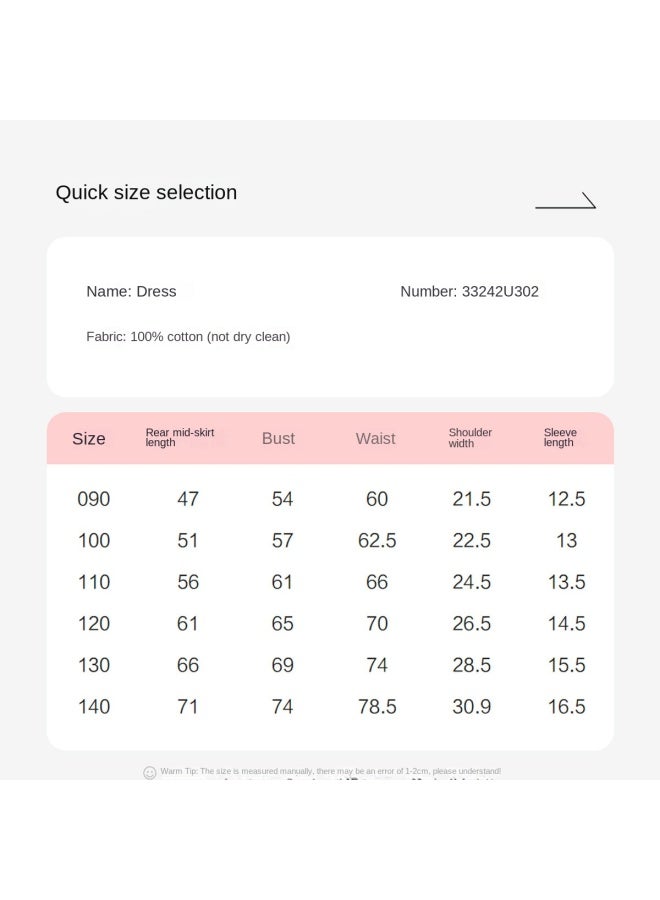The image size is (660, 900).
Task: Click the Warm Tip measurement note text
Action: (331, 771)
